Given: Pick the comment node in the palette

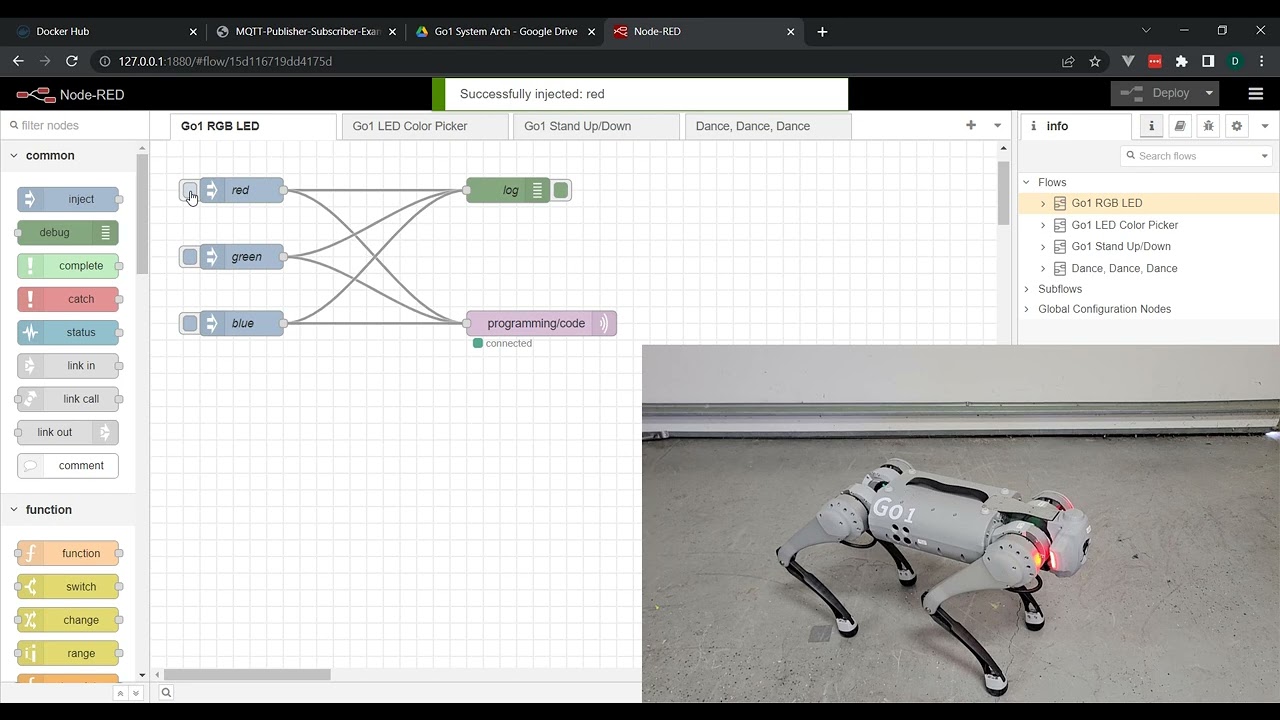Looking at the screenshot, I should (x=68, y=465).
